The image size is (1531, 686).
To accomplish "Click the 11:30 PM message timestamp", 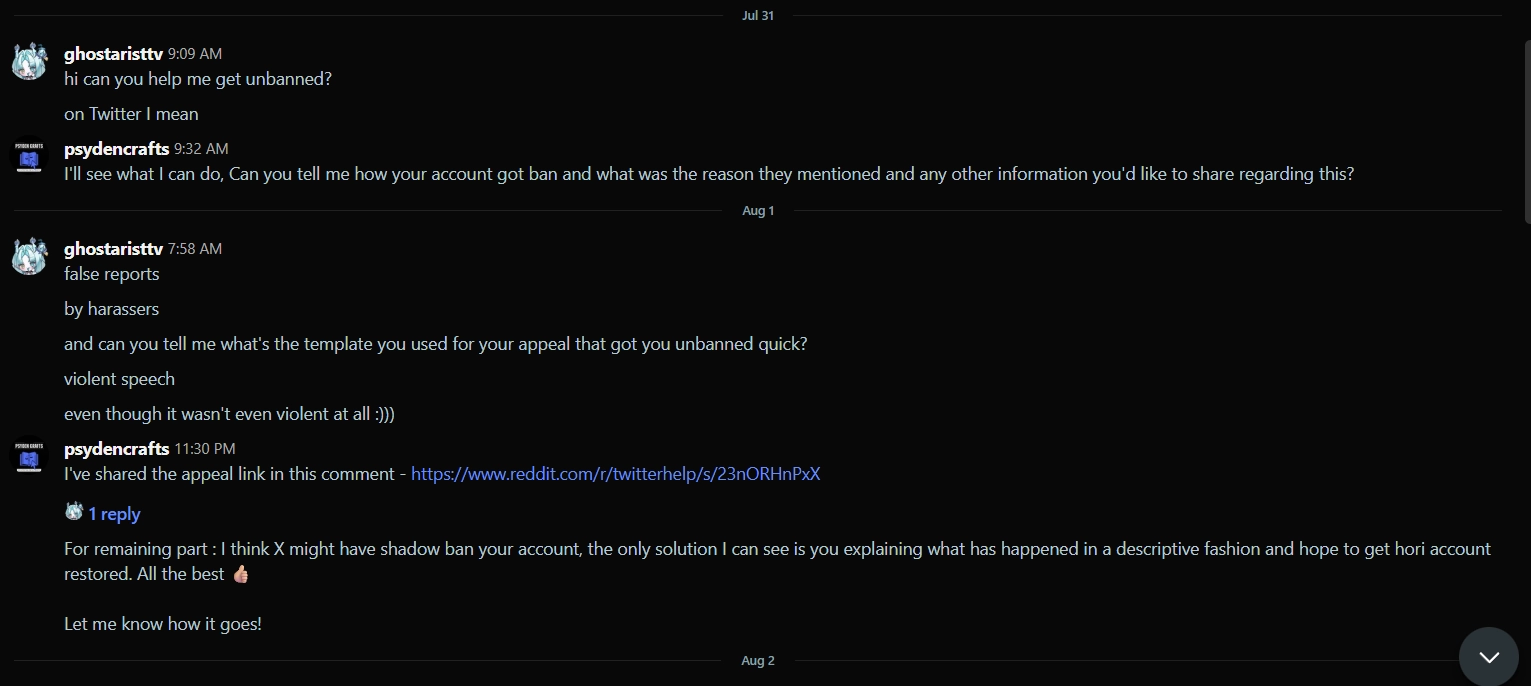I will pos(205,449).
